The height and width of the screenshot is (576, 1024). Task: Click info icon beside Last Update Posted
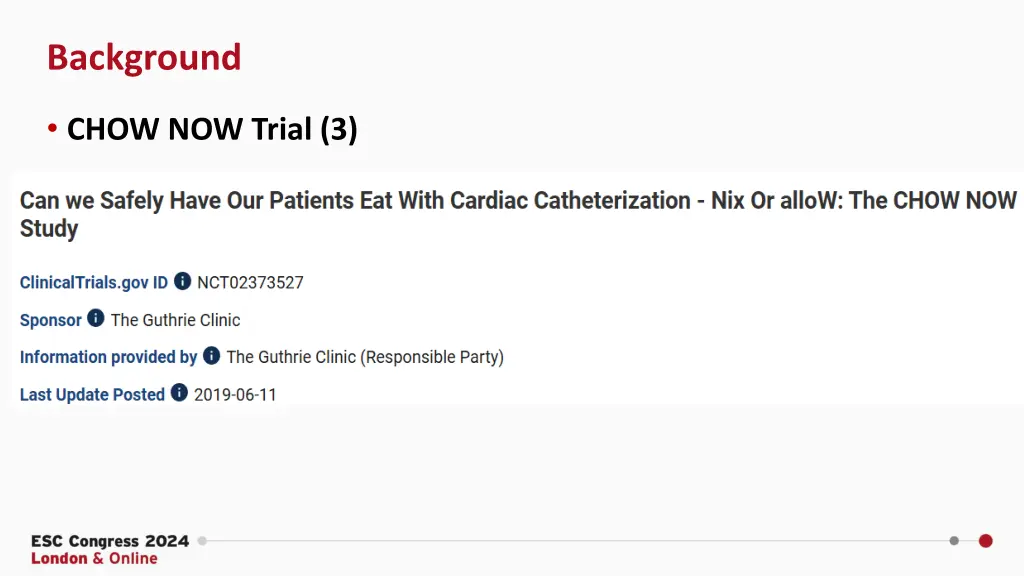pyautogui.click(x=179, y=392)
